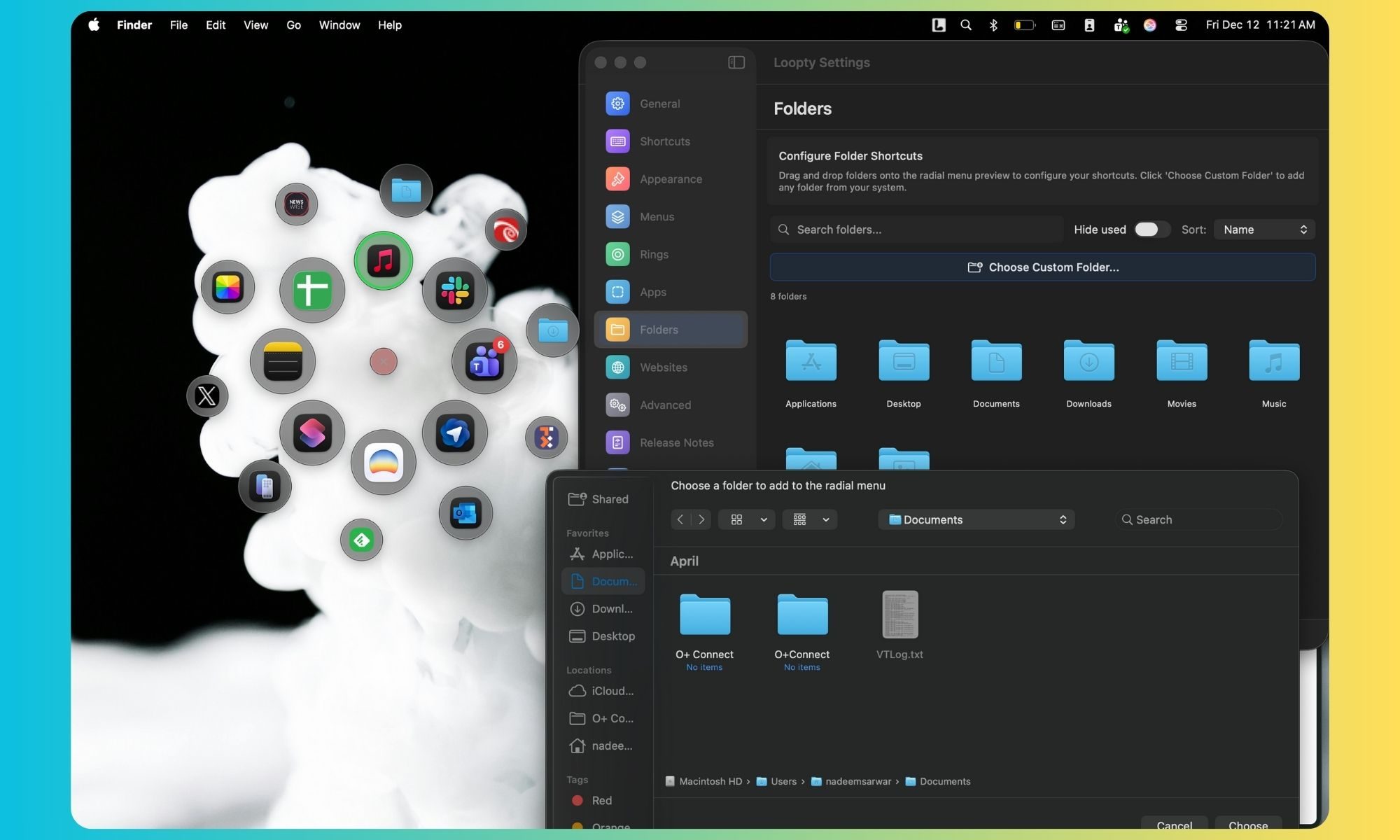
Task: Expand the Documents location popup
Action: 976,519
